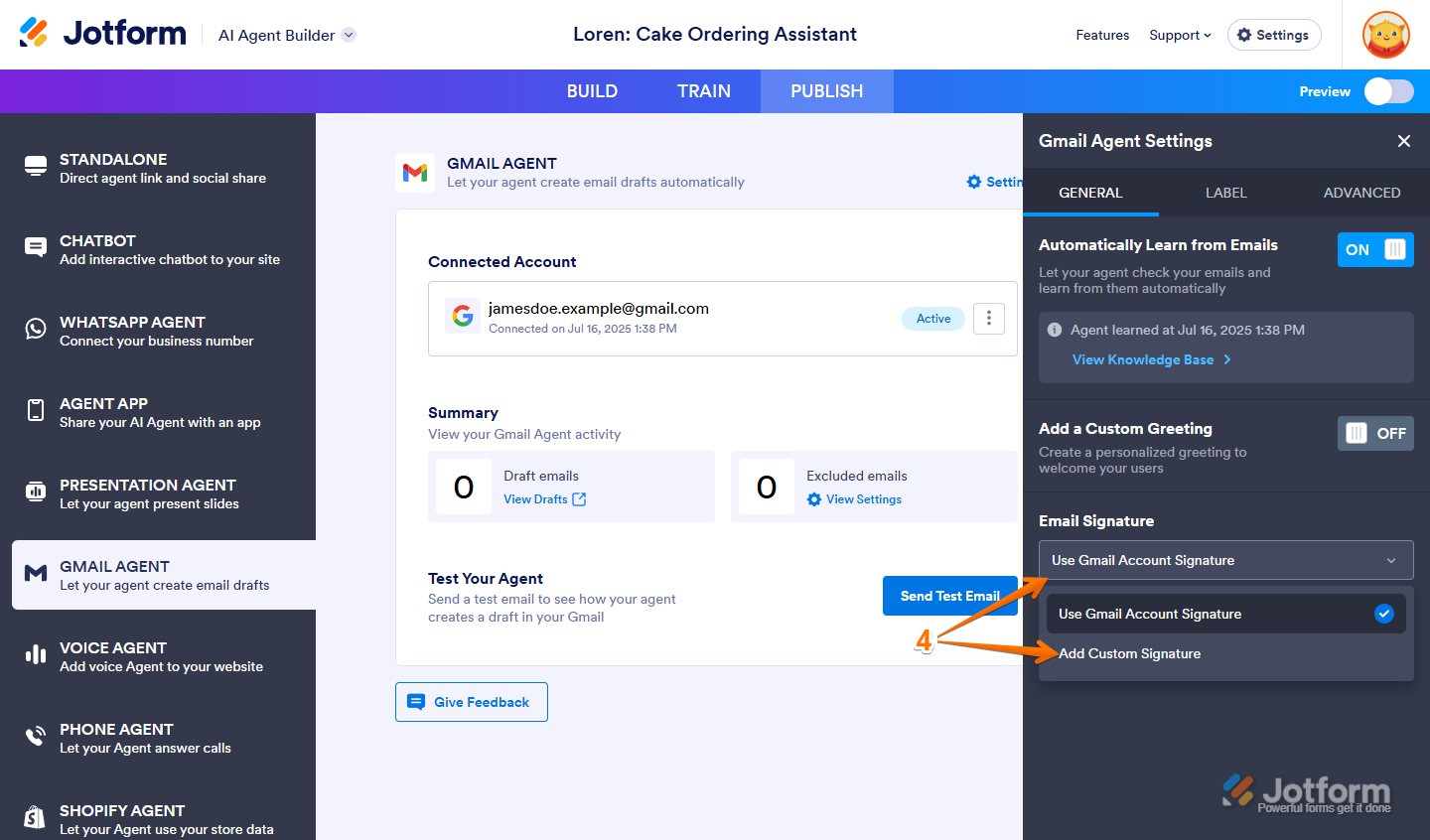Viewport: 1430px width, 840px height.
Task: Click the jamesdoe.example@gmail.com account email
Action: (x=599, y=308)
